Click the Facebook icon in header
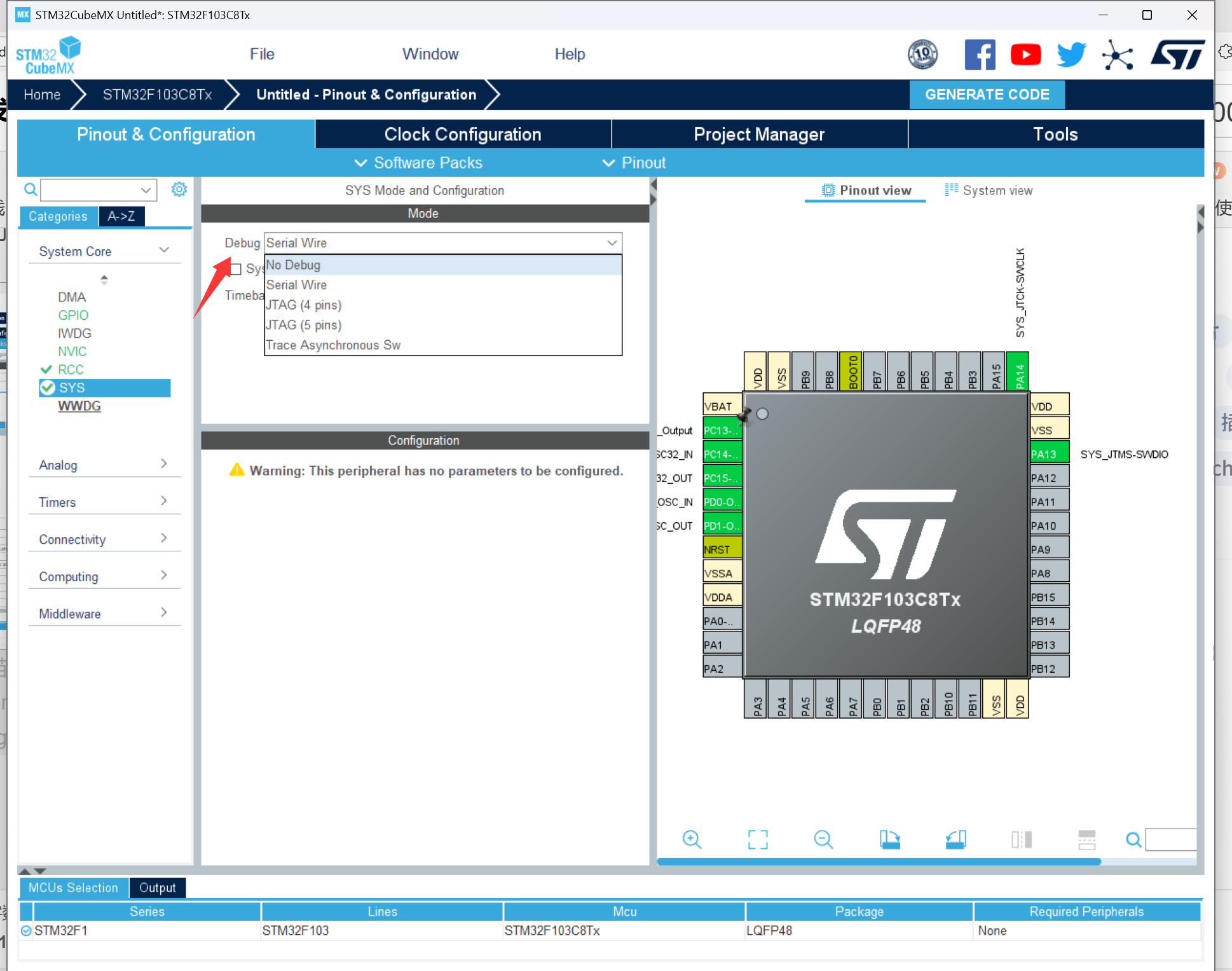The height and width of the screenshot is (971, 1232). (x=980, y=55)
